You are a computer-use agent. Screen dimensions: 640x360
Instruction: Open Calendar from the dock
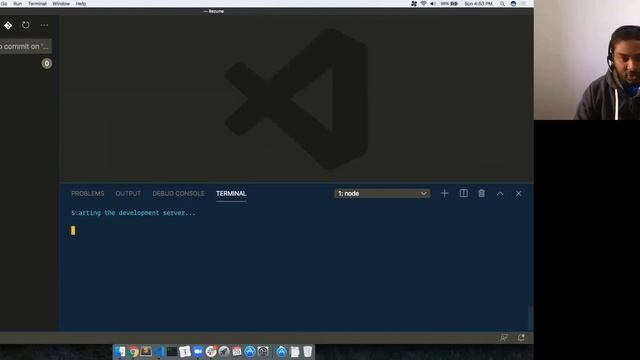pyautogui.click(x=237, y=351)
